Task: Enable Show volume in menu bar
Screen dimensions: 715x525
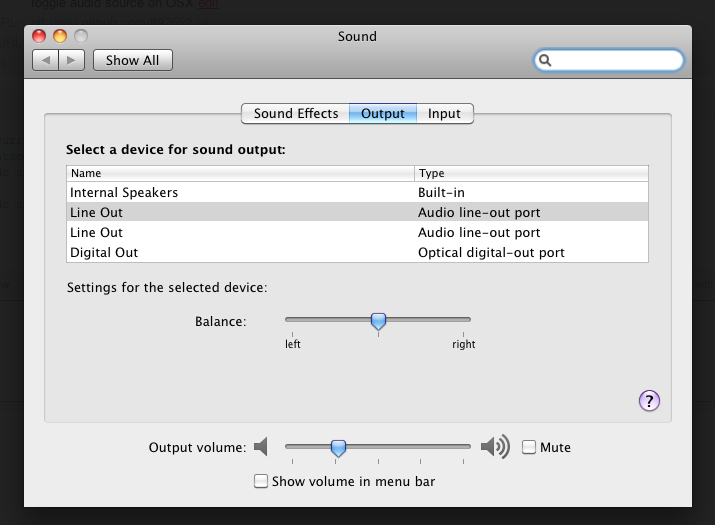Action: (x=260, y=481)
